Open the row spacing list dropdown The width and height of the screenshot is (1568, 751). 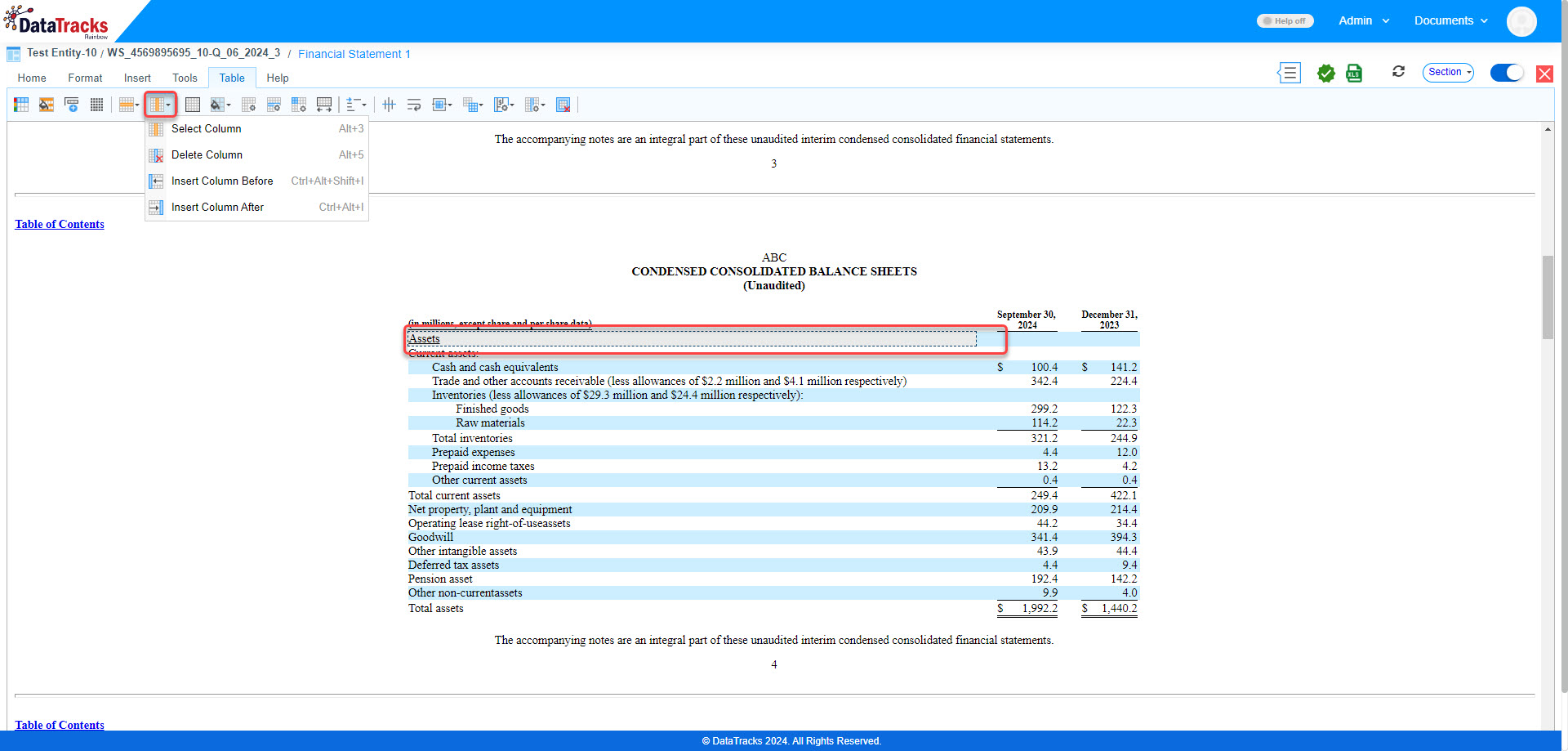(x=356, y=105)
